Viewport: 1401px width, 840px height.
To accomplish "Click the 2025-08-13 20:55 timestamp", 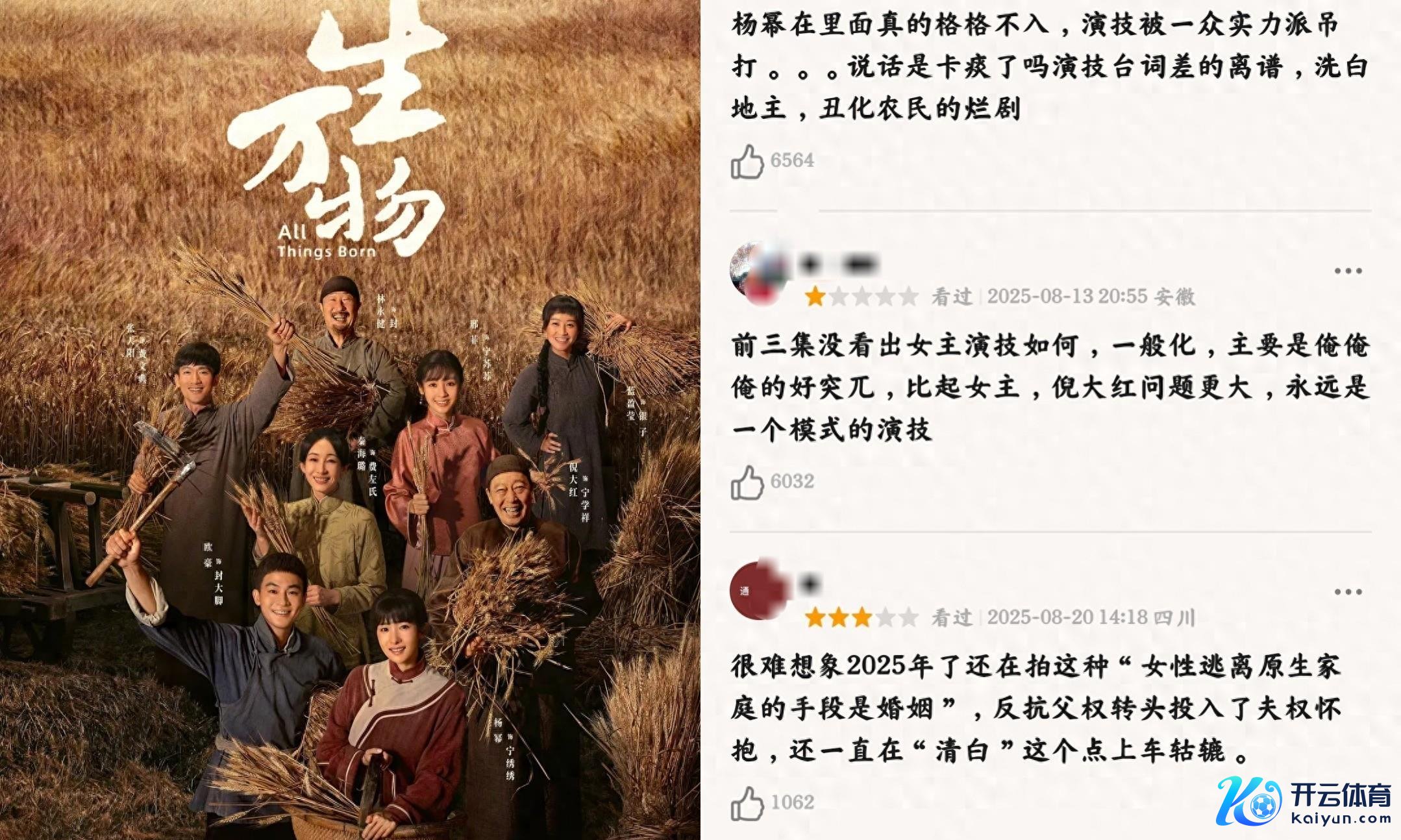I will click(1067, 297).
